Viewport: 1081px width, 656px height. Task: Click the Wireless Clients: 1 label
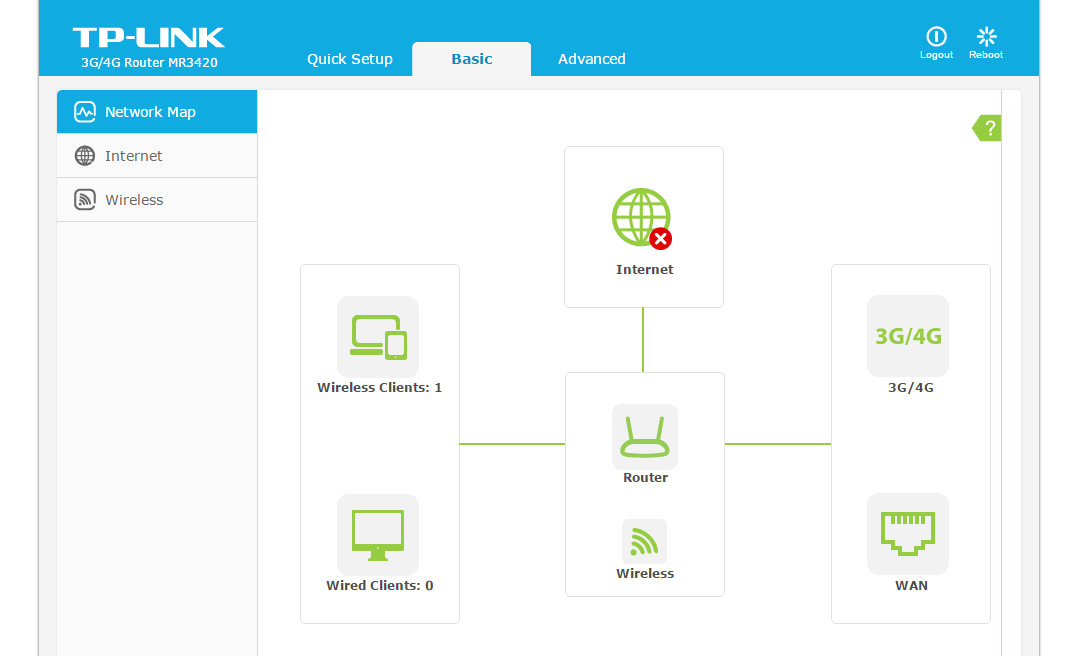[x=380, y=387]
